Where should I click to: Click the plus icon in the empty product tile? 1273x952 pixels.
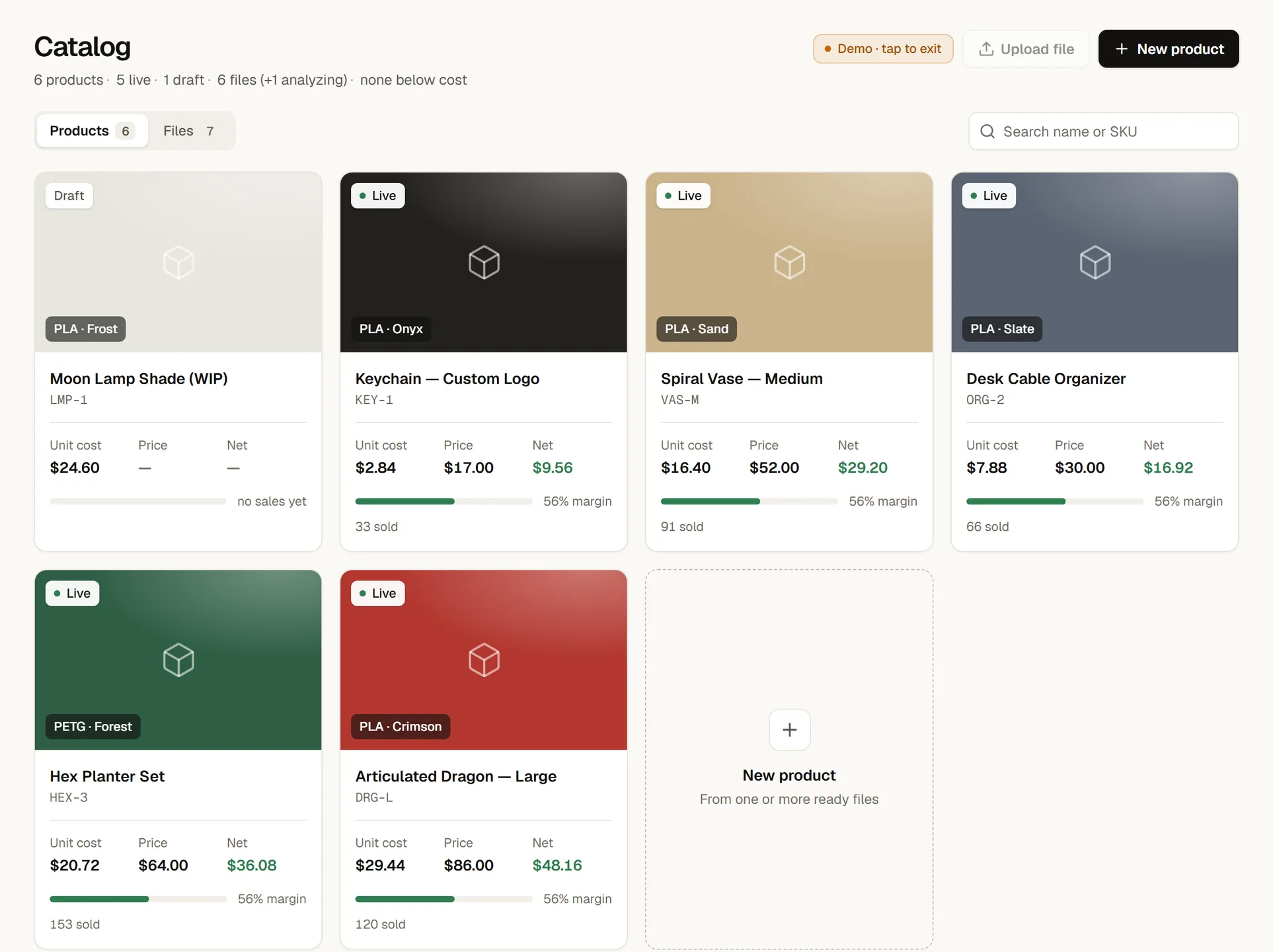coord(789,730)
